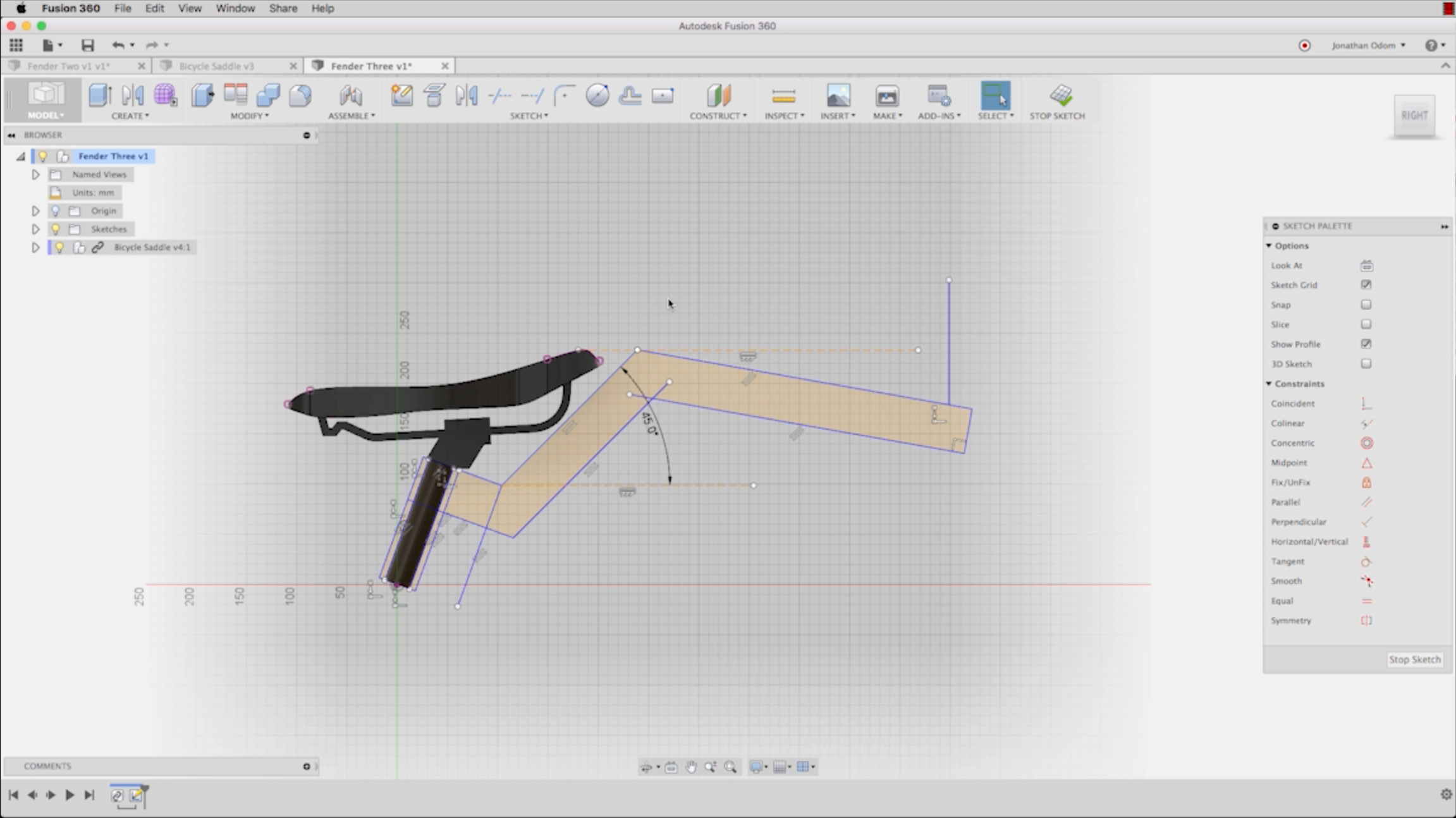
Task: Toggle the 3D Sketch checkbox
Action: point(1366,364)
